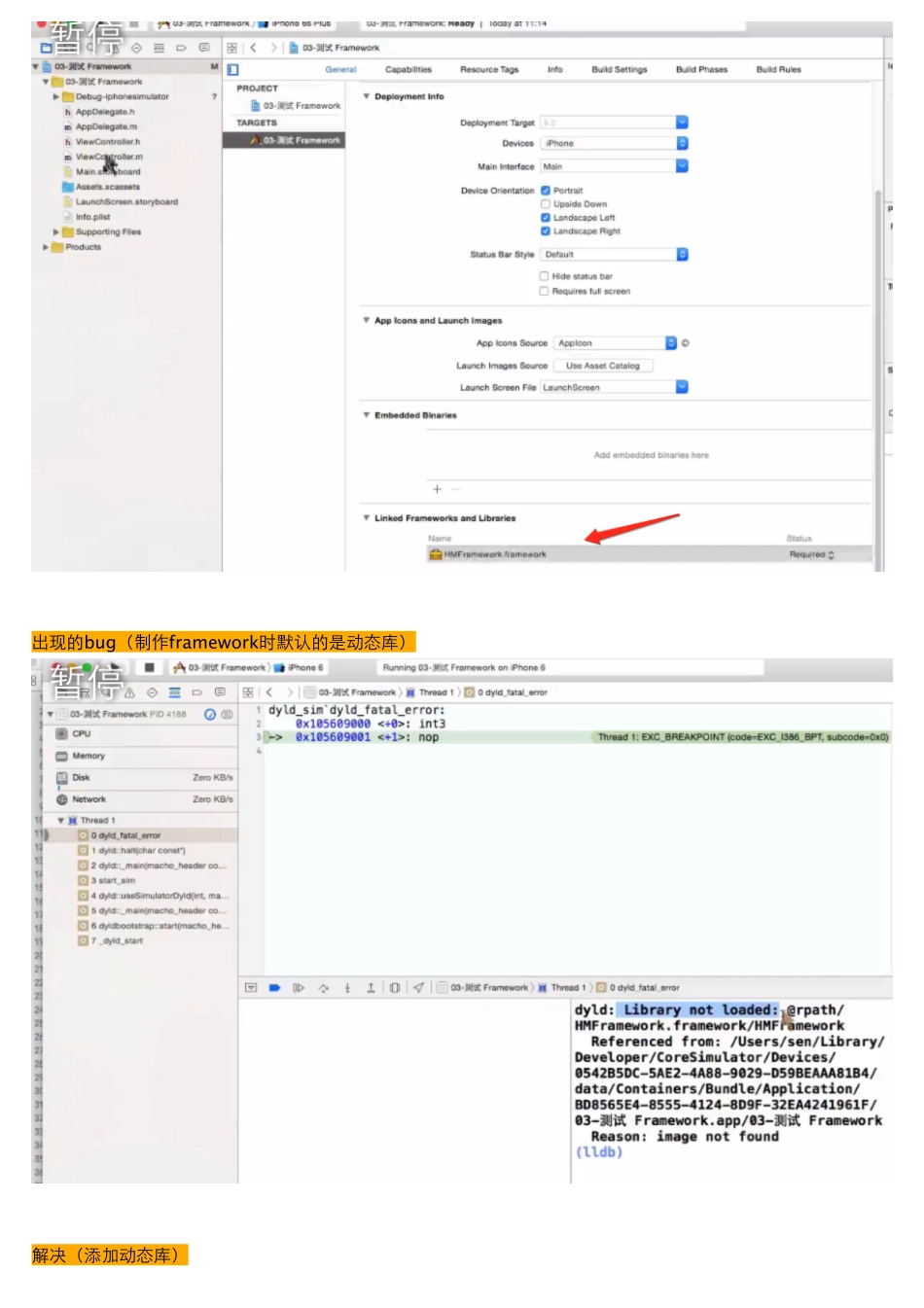Enable the Hide status bar option
The height and width of the screenshot is (1308, 924).
click(x=544, y=275)
